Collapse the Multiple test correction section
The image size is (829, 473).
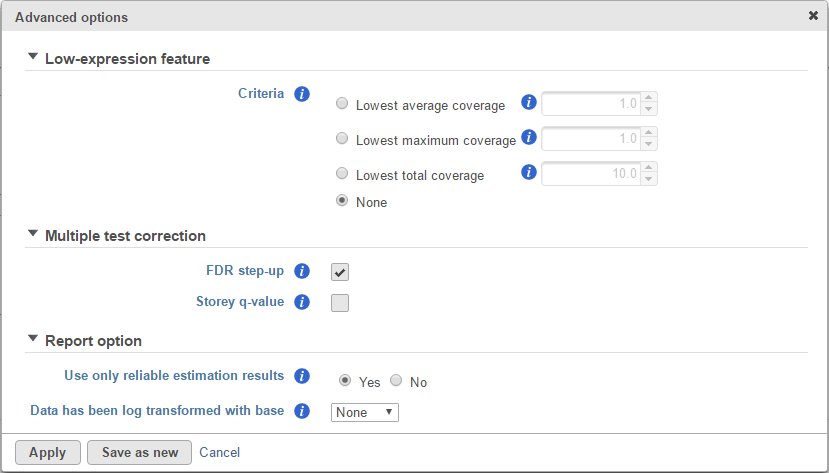(x=33, y=233)
